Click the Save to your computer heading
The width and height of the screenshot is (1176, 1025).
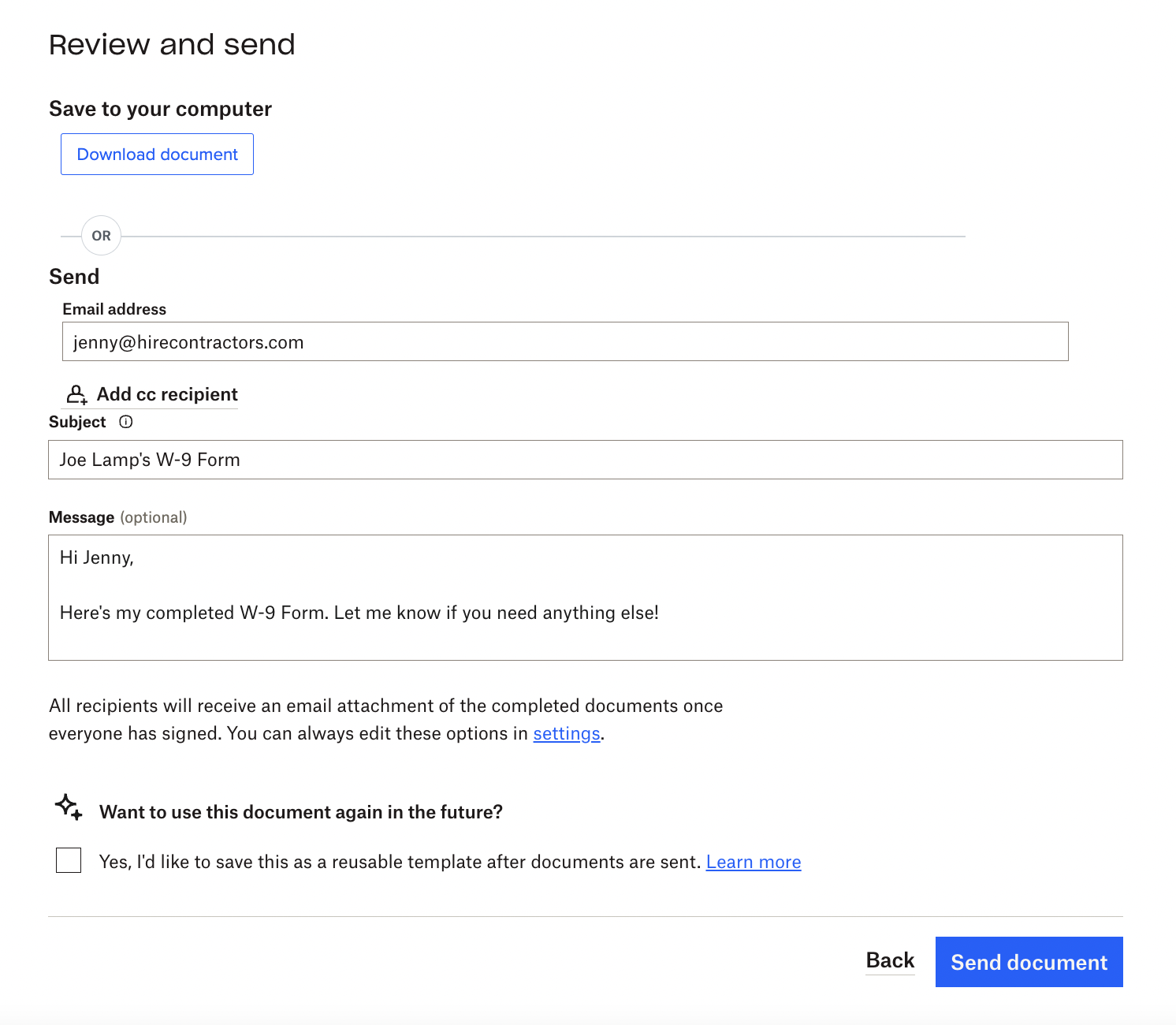click(160, 109)
